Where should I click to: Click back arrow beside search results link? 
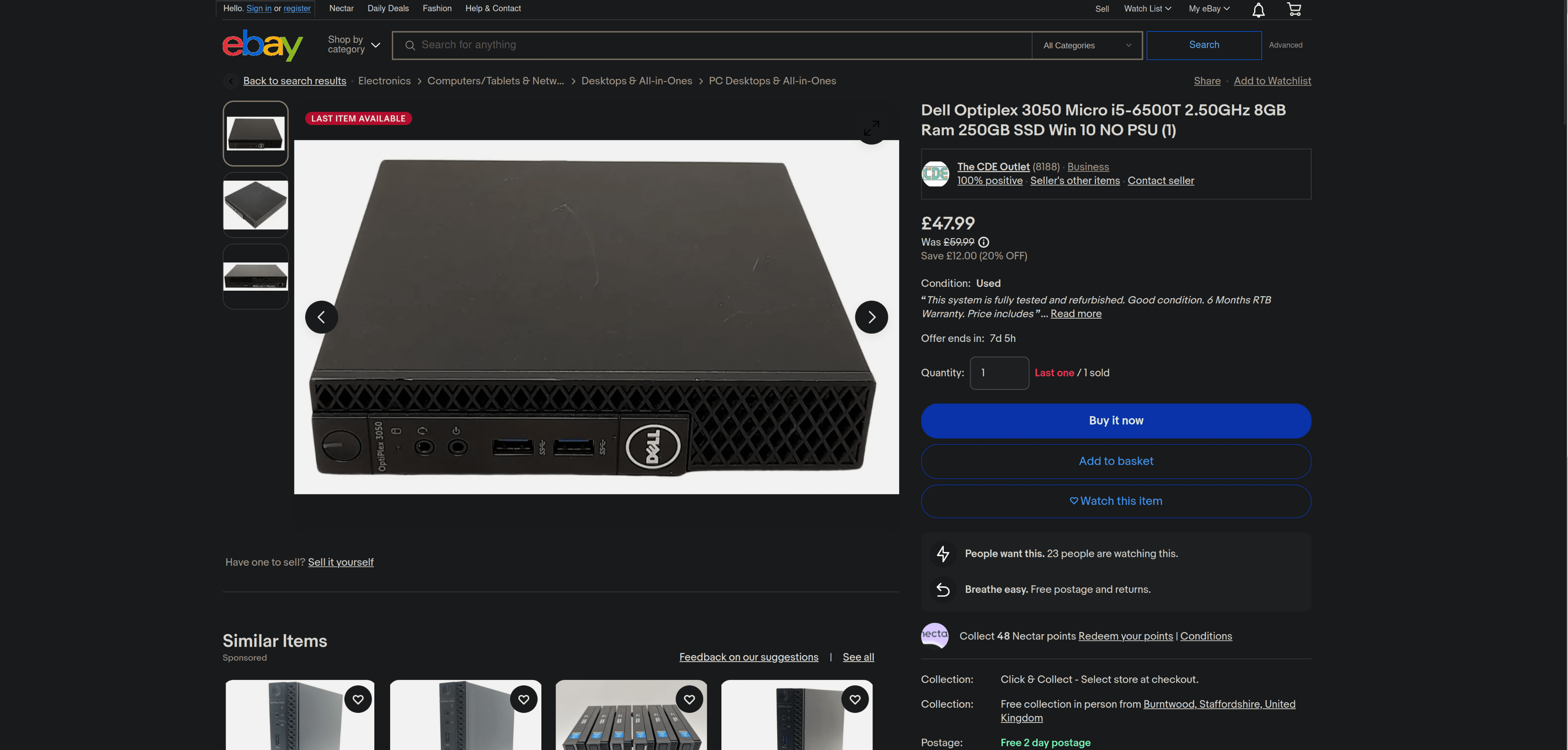click(x=231, y=81)
